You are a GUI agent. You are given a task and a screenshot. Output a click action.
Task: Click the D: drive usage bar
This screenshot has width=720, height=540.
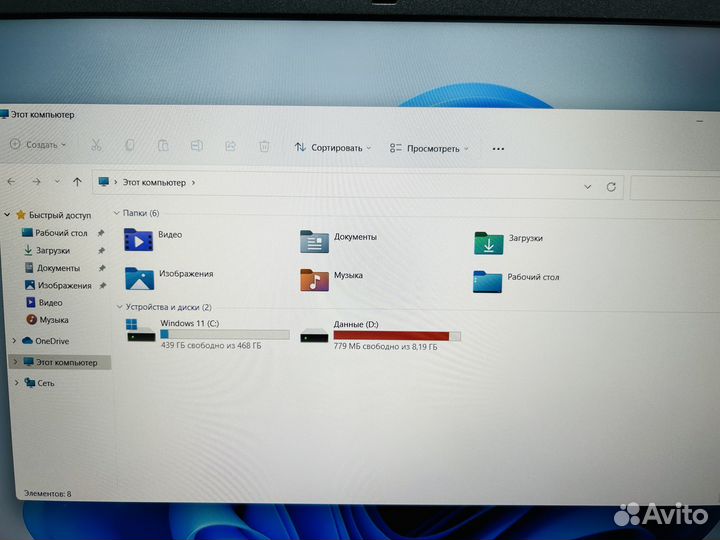pos(397,336)
